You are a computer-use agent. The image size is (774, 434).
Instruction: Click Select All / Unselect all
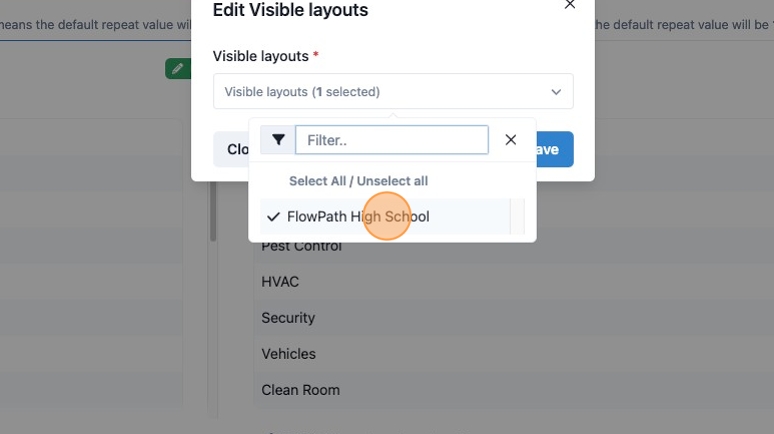(x=358, y=181)
